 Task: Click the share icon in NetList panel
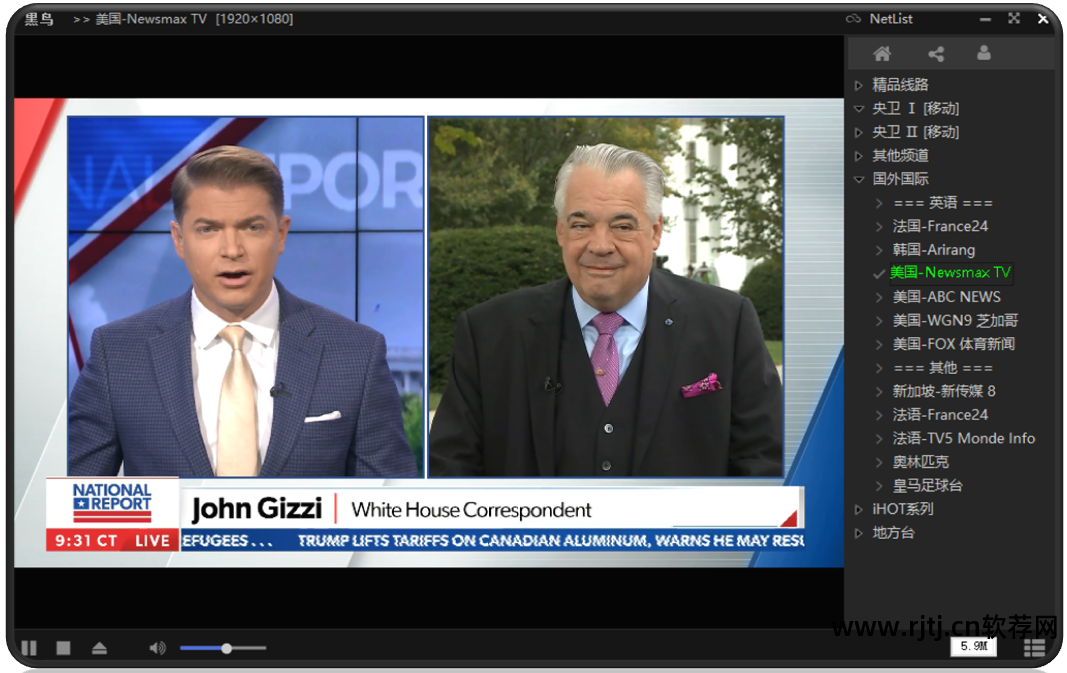(936, 53)
